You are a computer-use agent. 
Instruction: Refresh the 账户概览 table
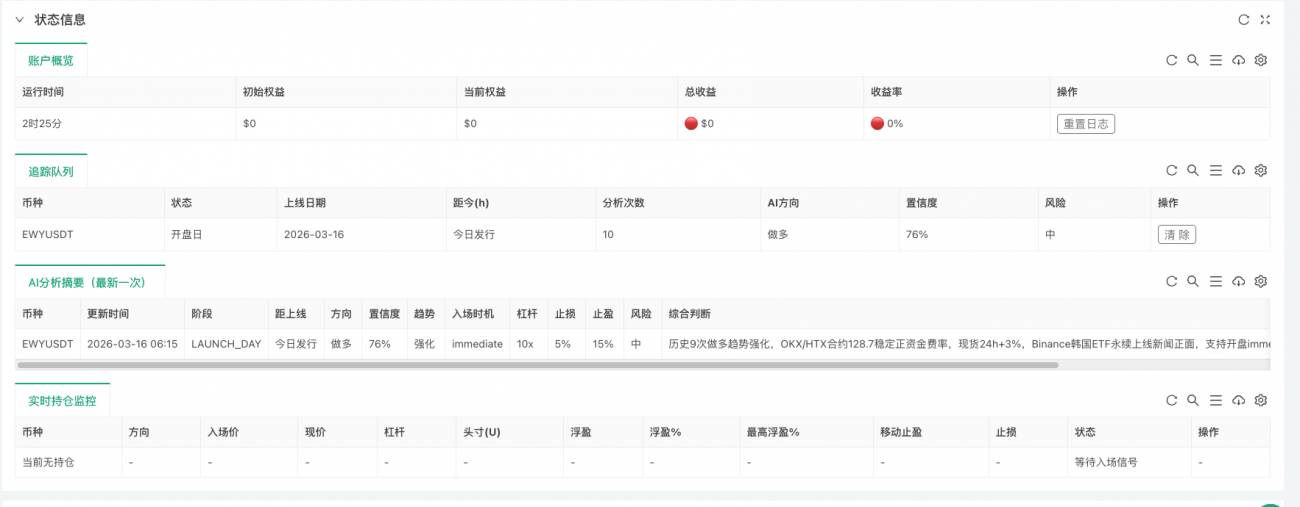click(1171, 60)
